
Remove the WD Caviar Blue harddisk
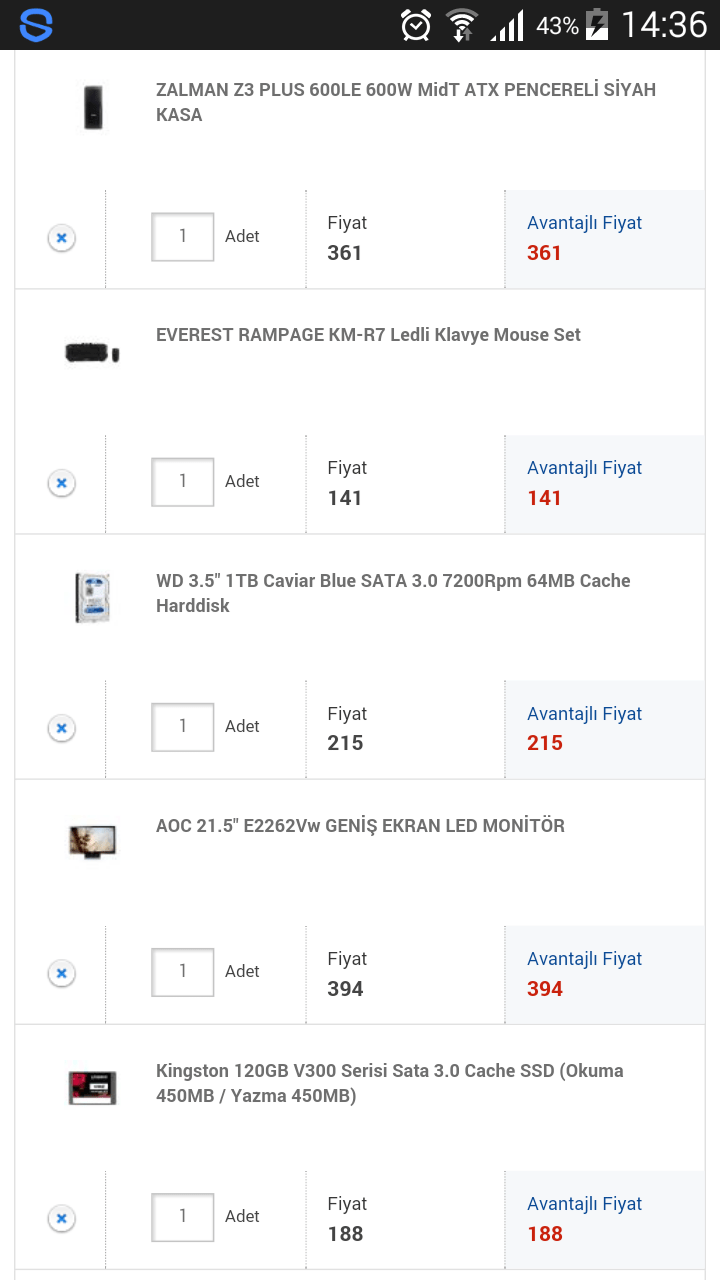click(61, 728)
